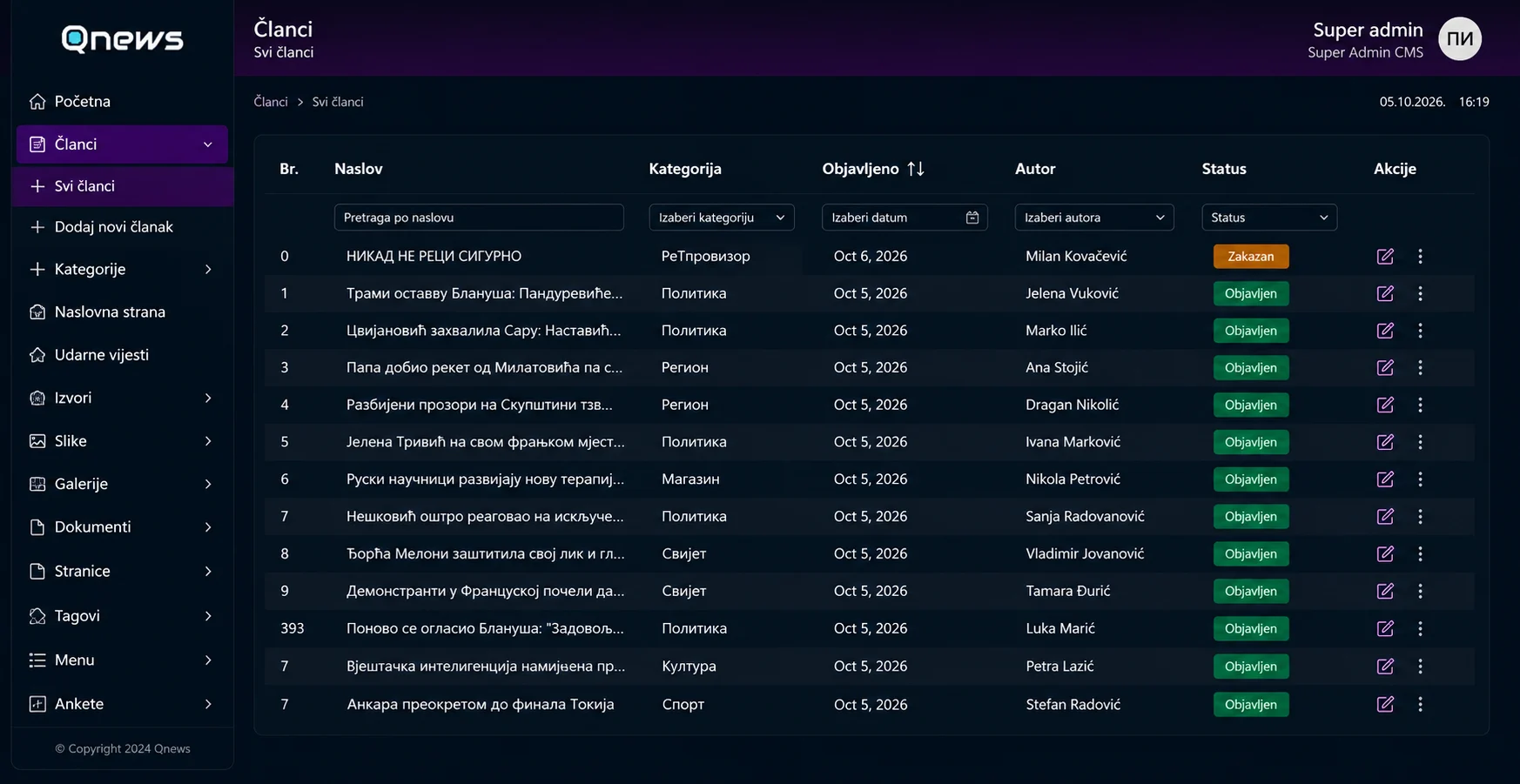The image size is (1520, 784).
Task: Expand the Kategorije sidebar section
Action: pyautogui.click(x=122, y=270)
